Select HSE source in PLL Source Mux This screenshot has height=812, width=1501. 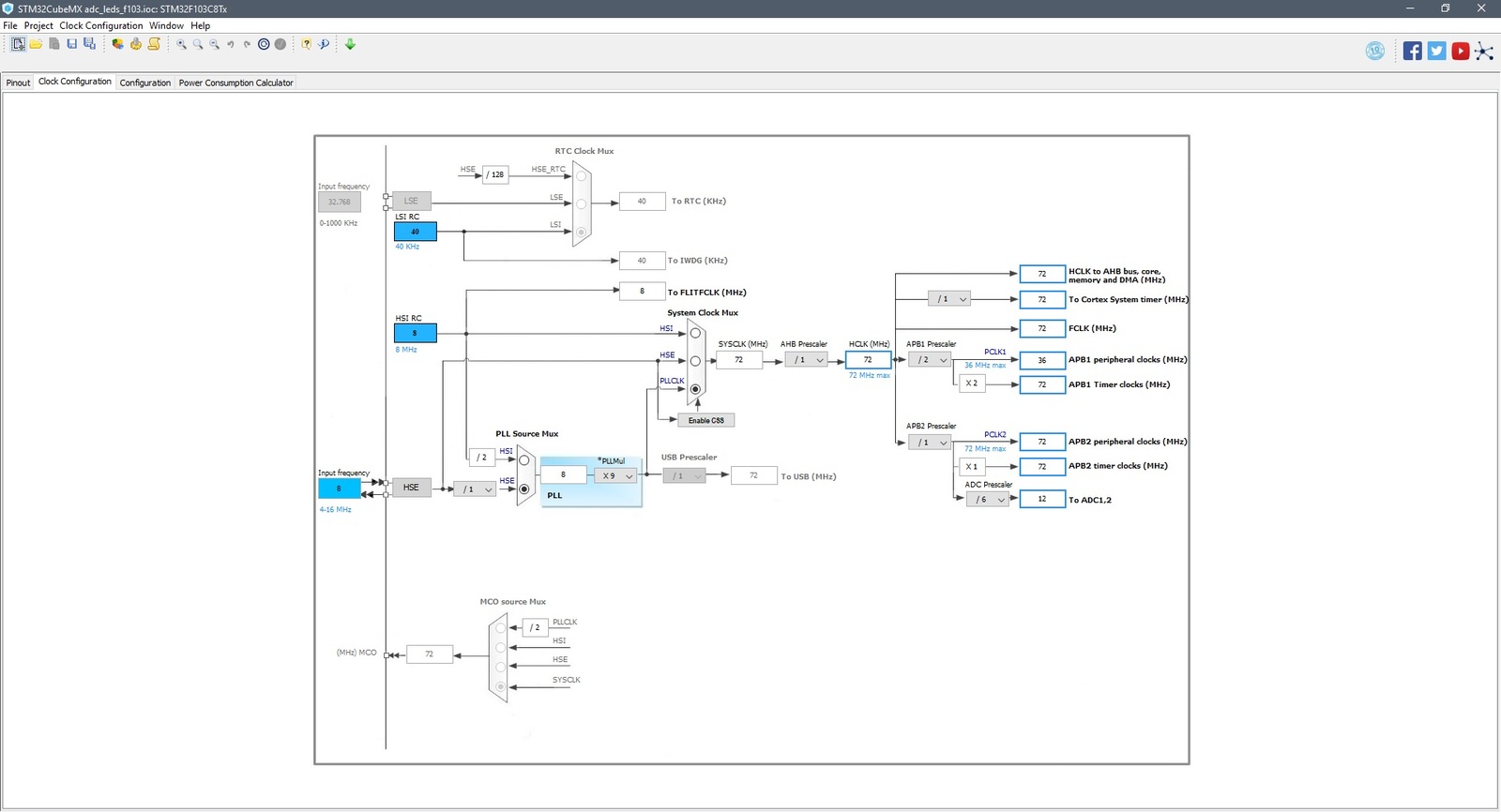pyautogui.click(x=524, y=489)
